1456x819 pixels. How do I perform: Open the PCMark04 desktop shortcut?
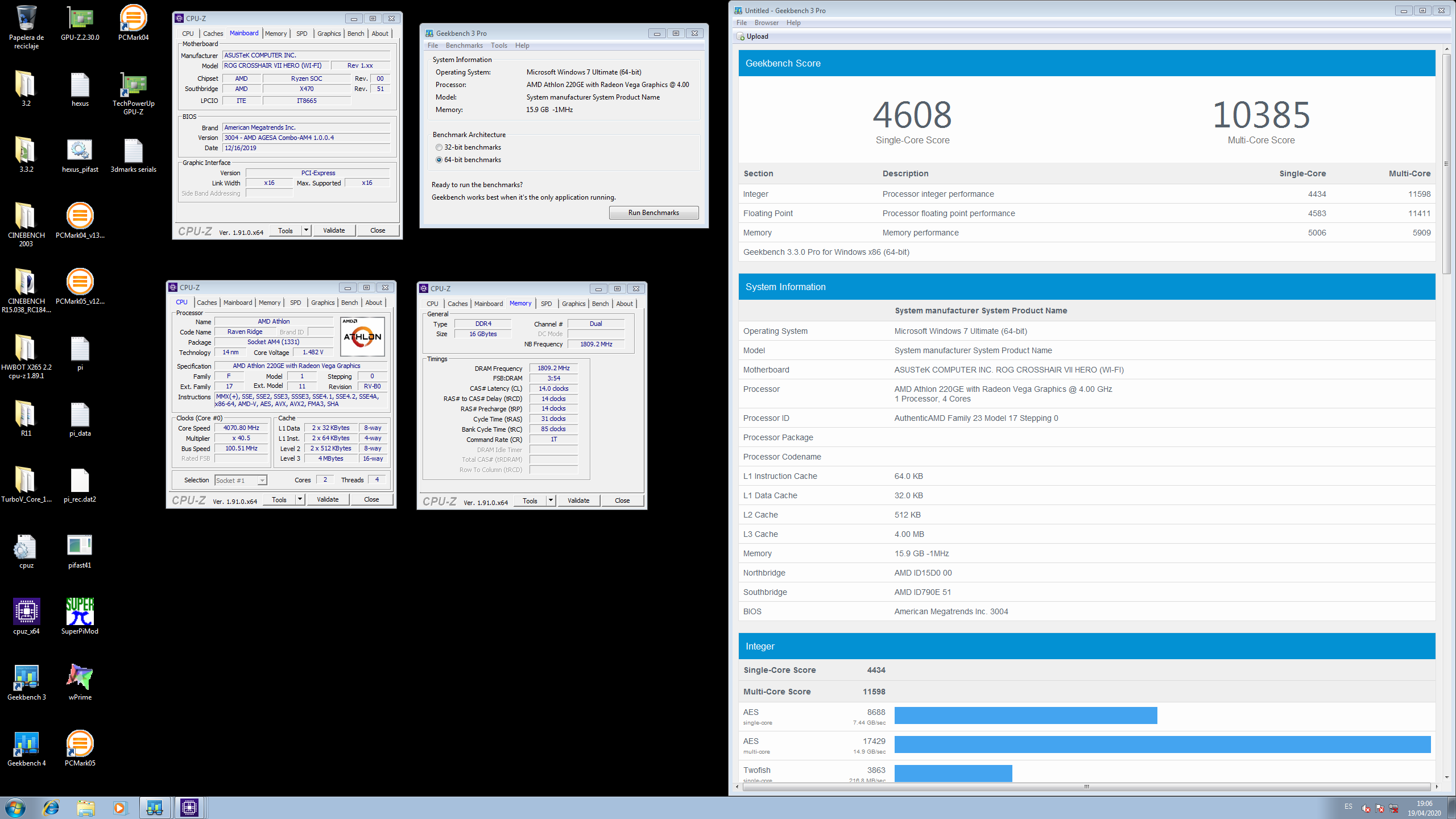pyautogui.click(x=134, y=24)
